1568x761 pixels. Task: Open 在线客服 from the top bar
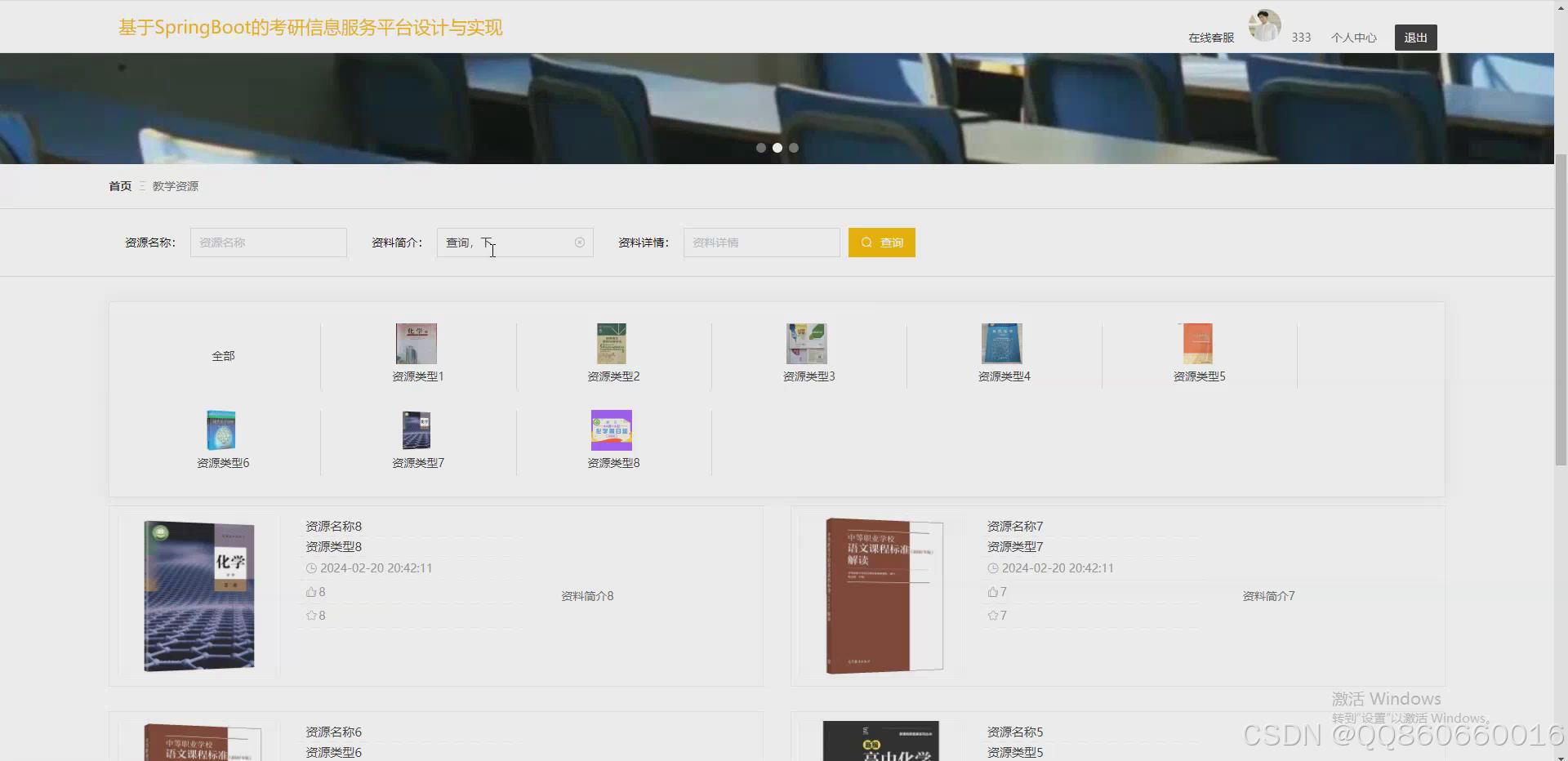pyautogui.click(x=1211, y=38)
